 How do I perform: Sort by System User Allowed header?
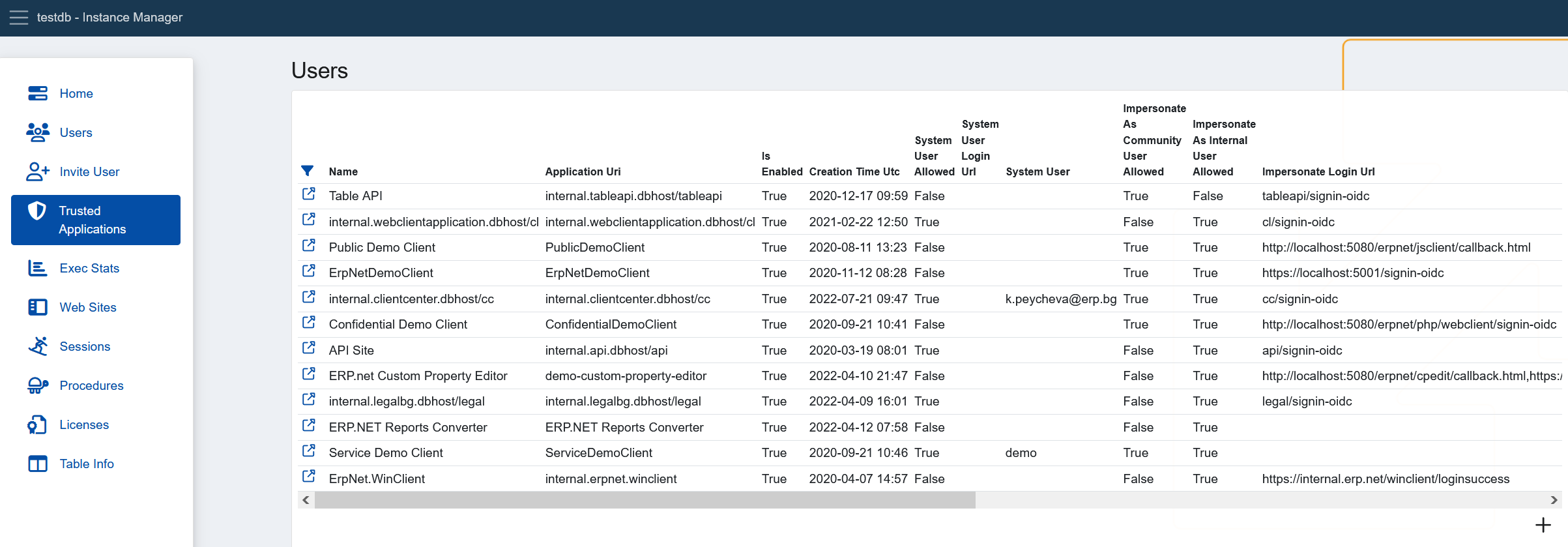tap(935, 156)
